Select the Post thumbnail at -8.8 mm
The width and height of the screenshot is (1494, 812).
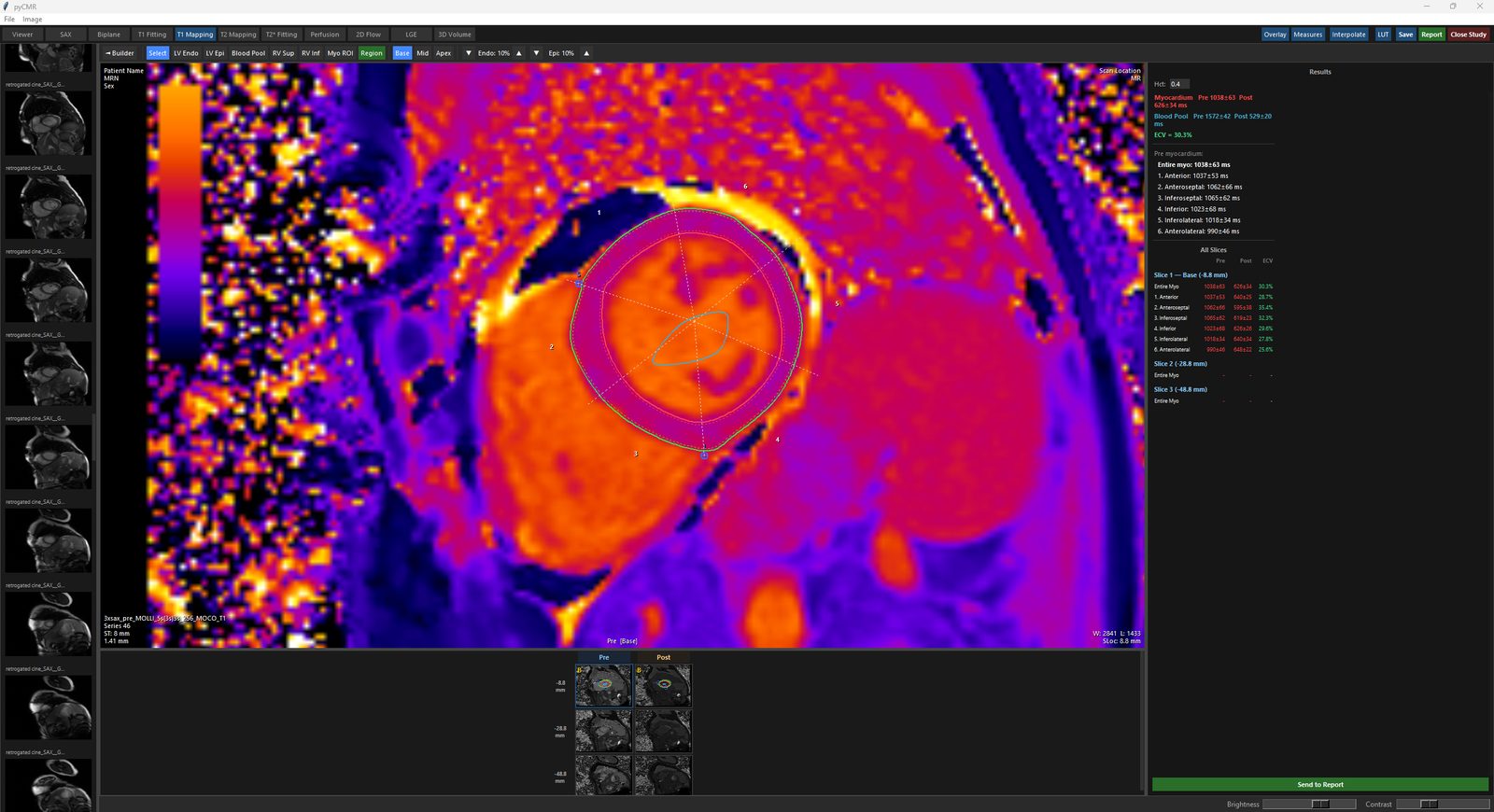coord(663,685)
